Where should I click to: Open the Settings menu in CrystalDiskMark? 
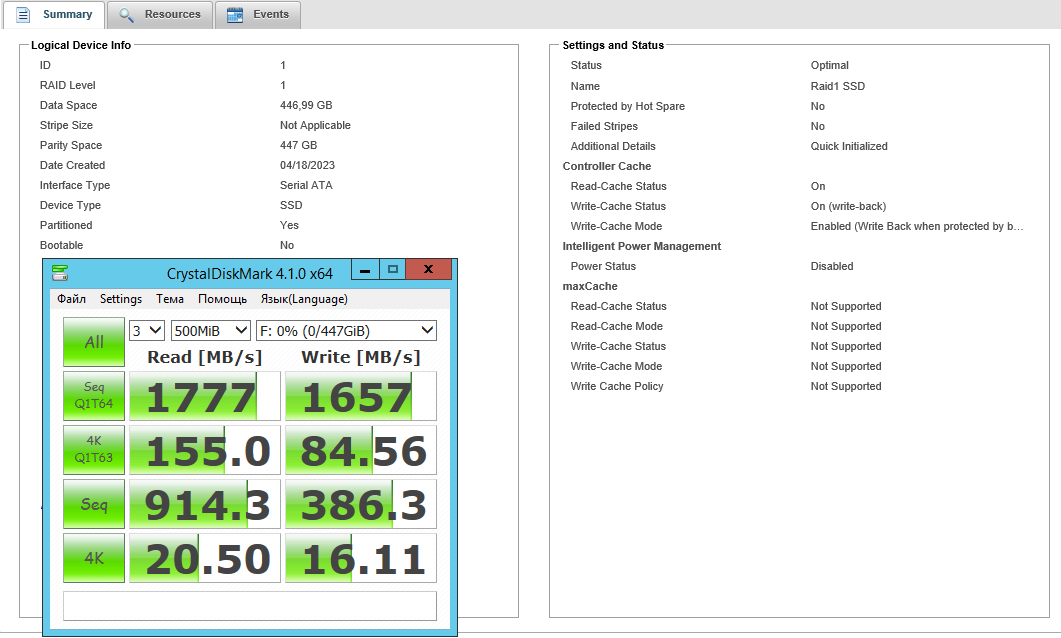121,299
